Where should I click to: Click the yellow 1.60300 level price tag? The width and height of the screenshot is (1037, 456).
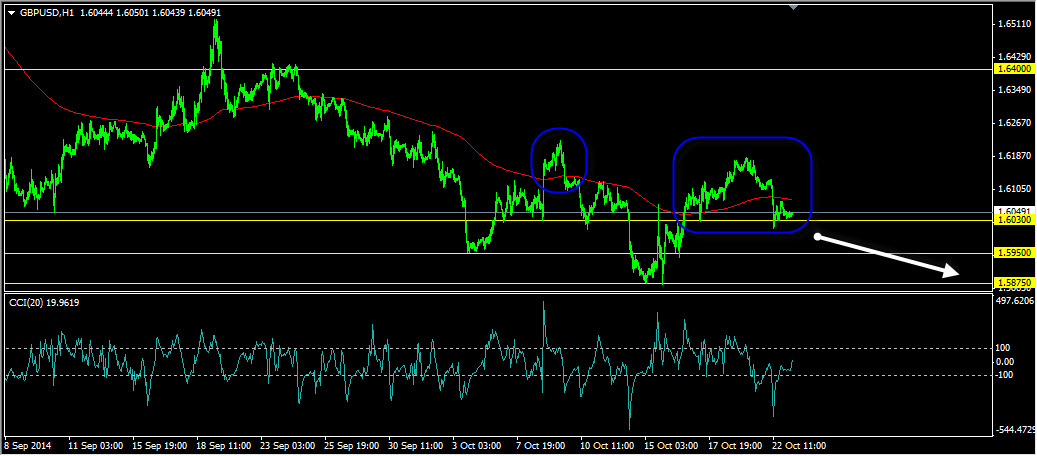click(x=1013, y=220)
